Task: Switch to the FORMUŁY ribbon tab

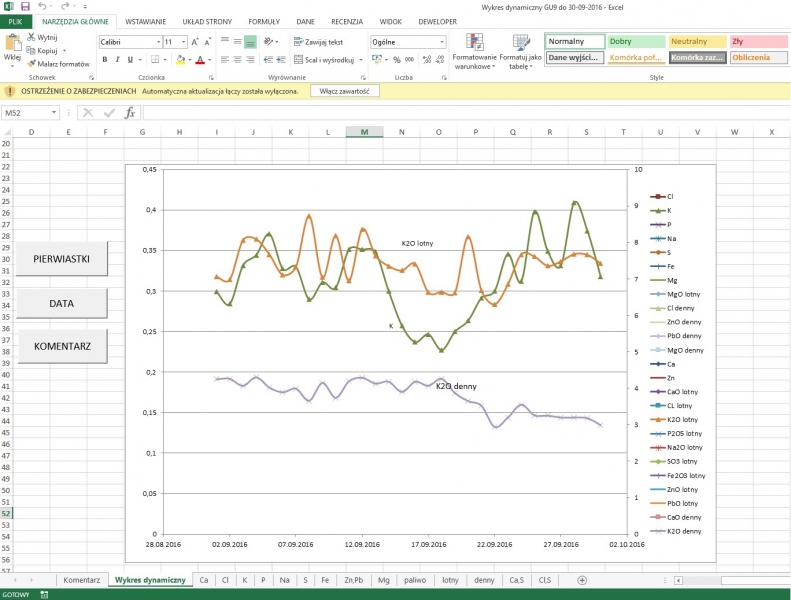Action: pyautogui.click(x=264, y=21)
